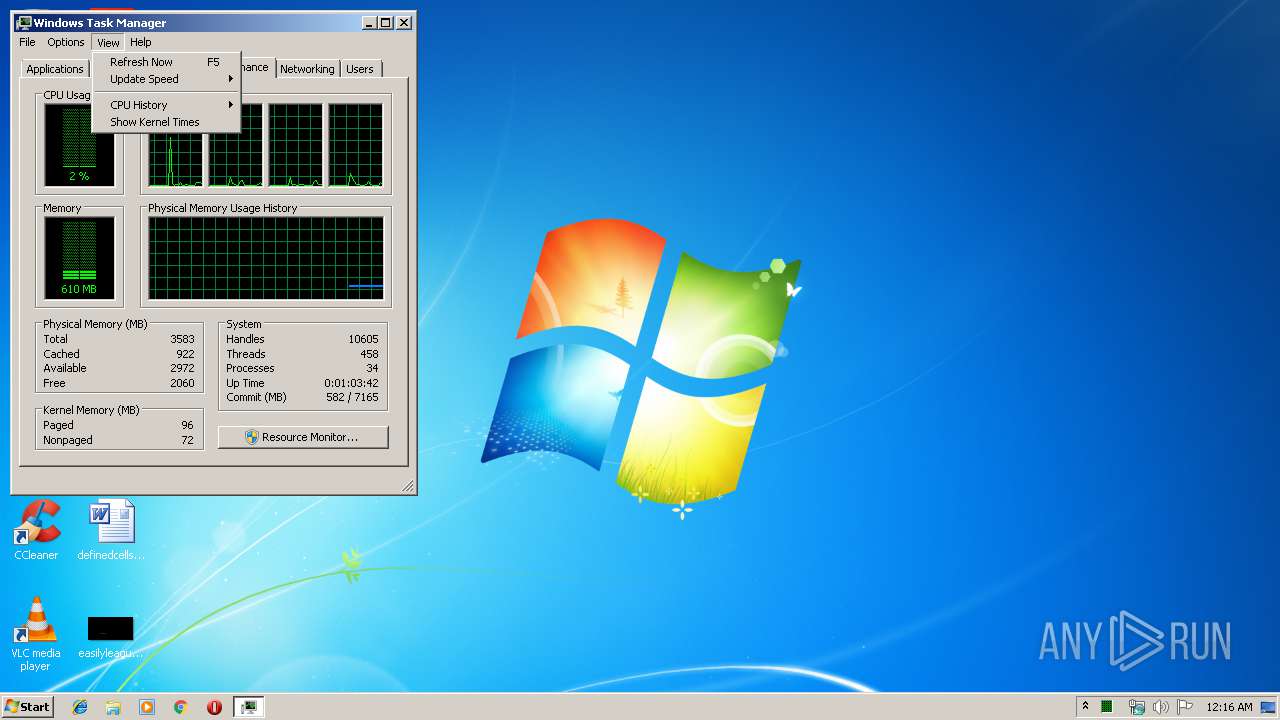Click Total physical memory value 3583
This screenshot has width=1280, height=720.
[182, 339]
